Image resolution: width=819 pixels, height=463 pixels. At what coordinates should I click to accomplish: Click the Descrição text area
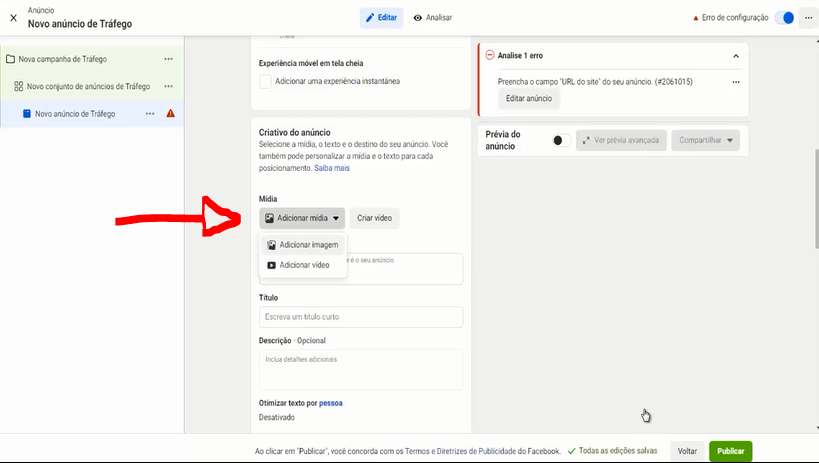[x=361, y=369]
